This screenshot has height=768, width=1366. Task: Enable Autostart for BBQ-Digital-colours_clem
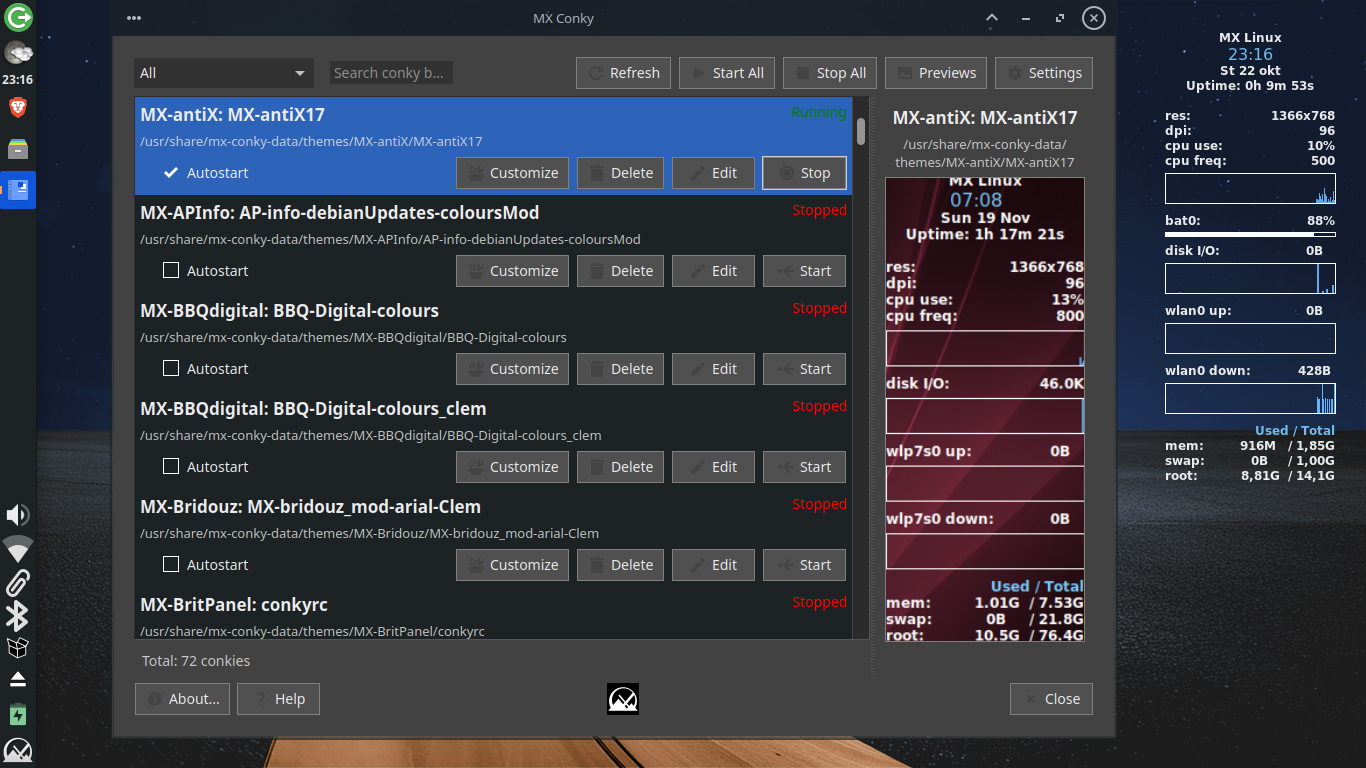(x=171, y=466)
